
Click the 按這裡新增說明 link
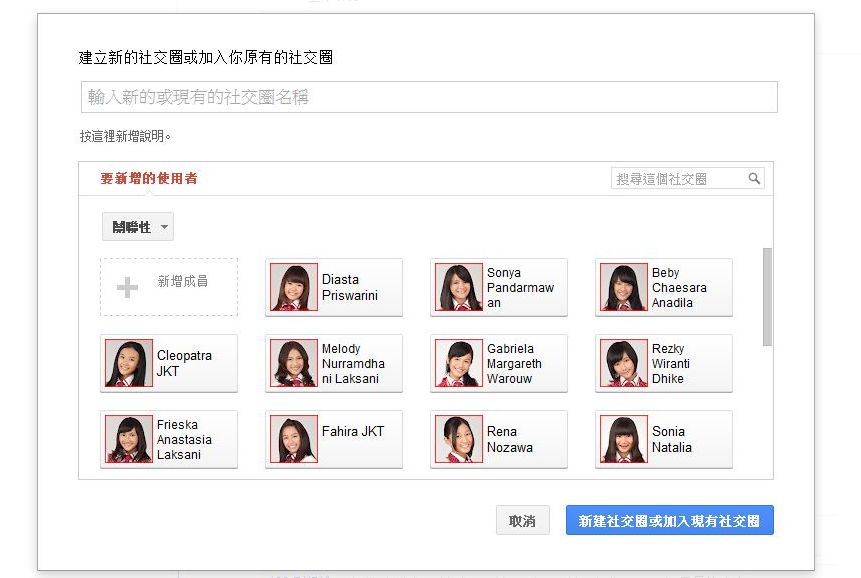tap(125, 136)
